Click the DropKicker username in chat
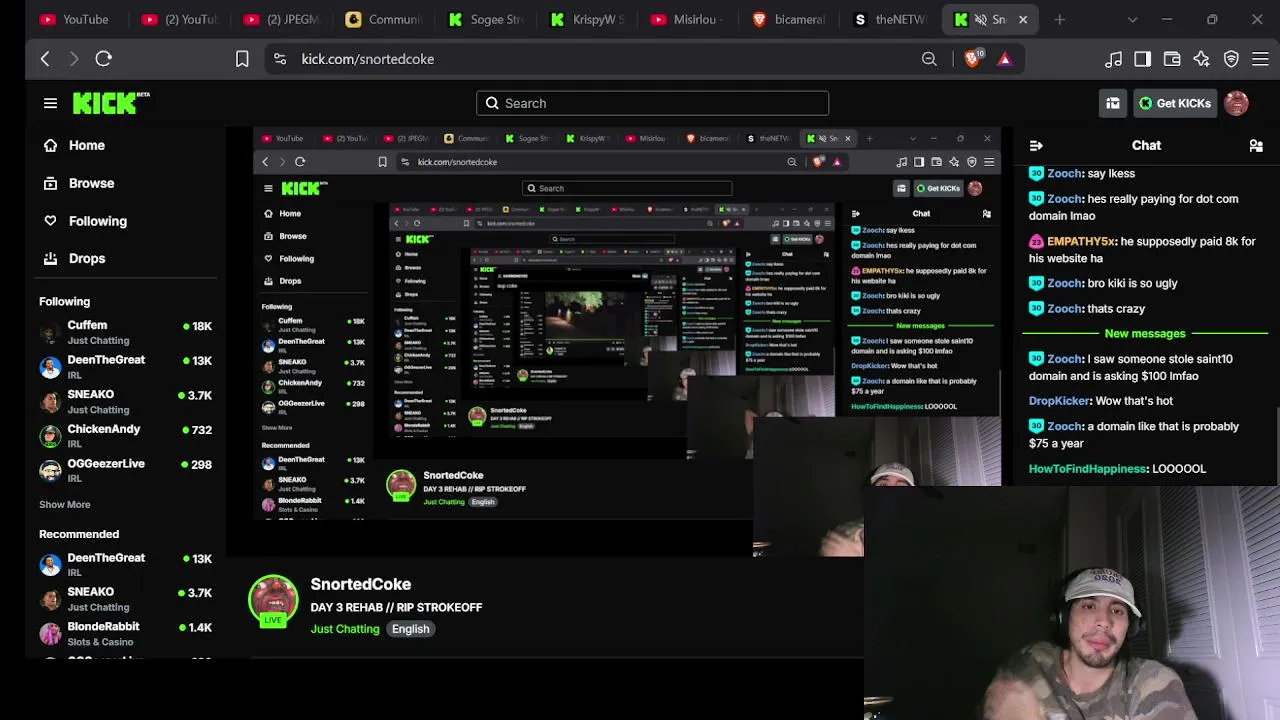Viewport: 1280px width, 720px height. pyautogui.click(x=1059, y=401)
